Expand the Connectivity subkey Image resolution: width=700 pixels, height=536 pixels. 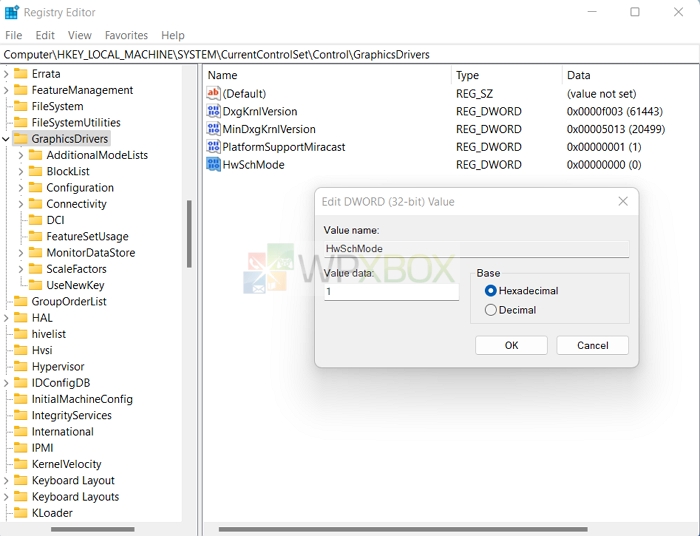21,204
